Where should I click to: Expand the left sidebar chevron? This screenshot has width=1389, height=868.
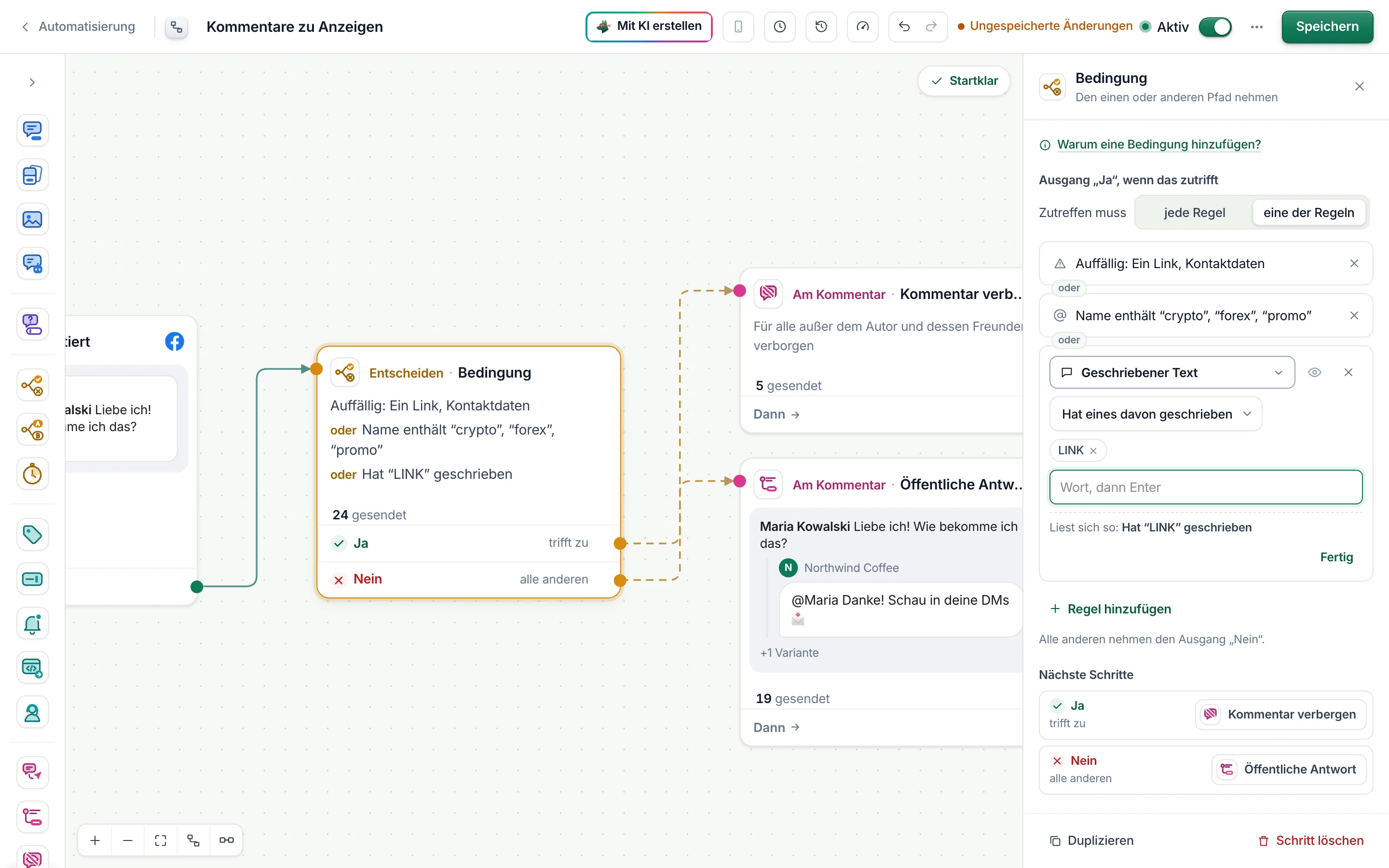[32, 82]
